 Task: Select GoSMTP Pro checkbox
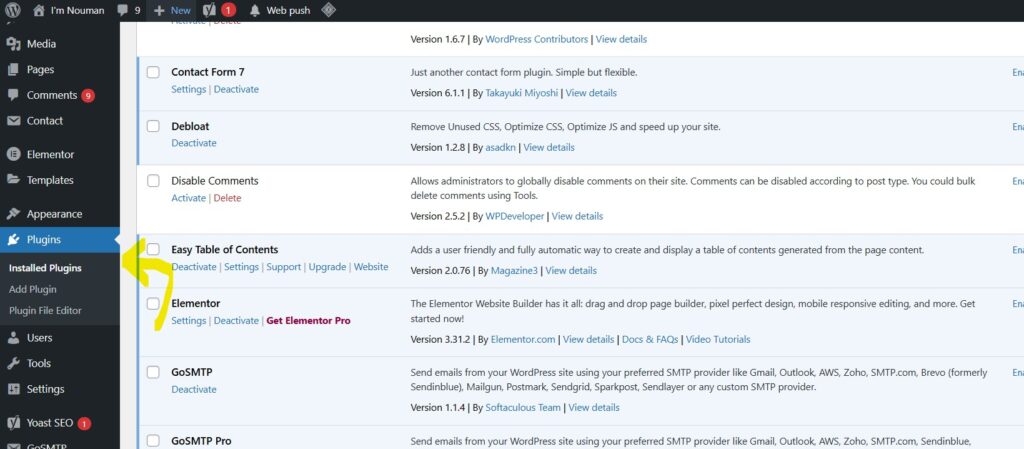coord(153,441)
